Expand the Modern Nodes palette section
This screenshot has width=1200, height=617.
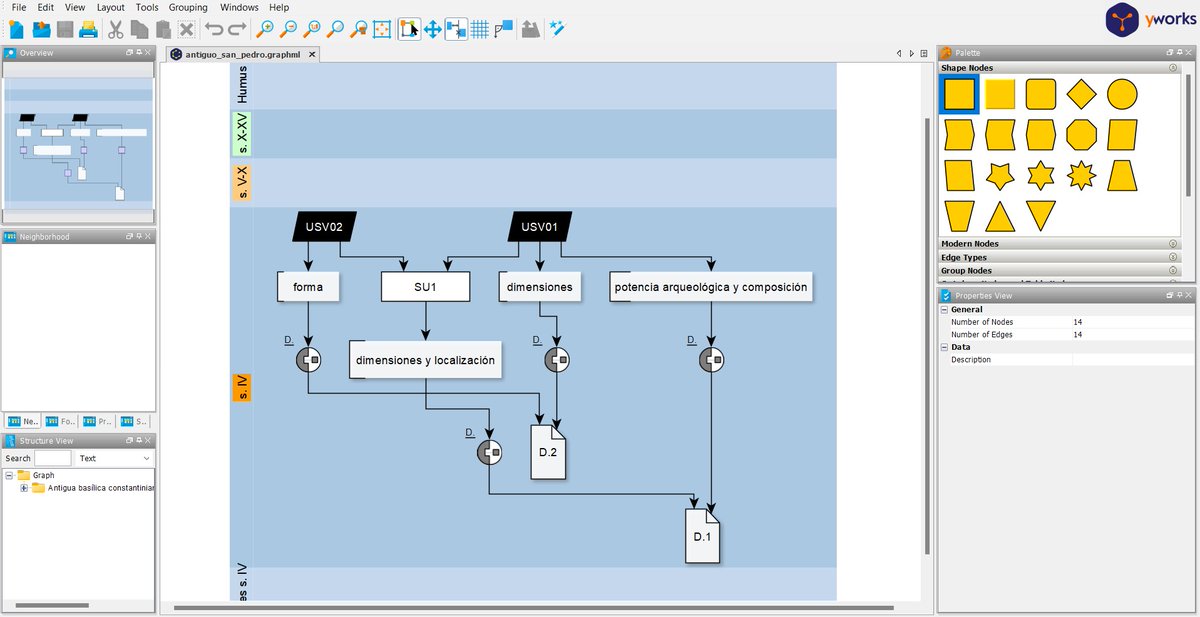tap(1173, 244)
